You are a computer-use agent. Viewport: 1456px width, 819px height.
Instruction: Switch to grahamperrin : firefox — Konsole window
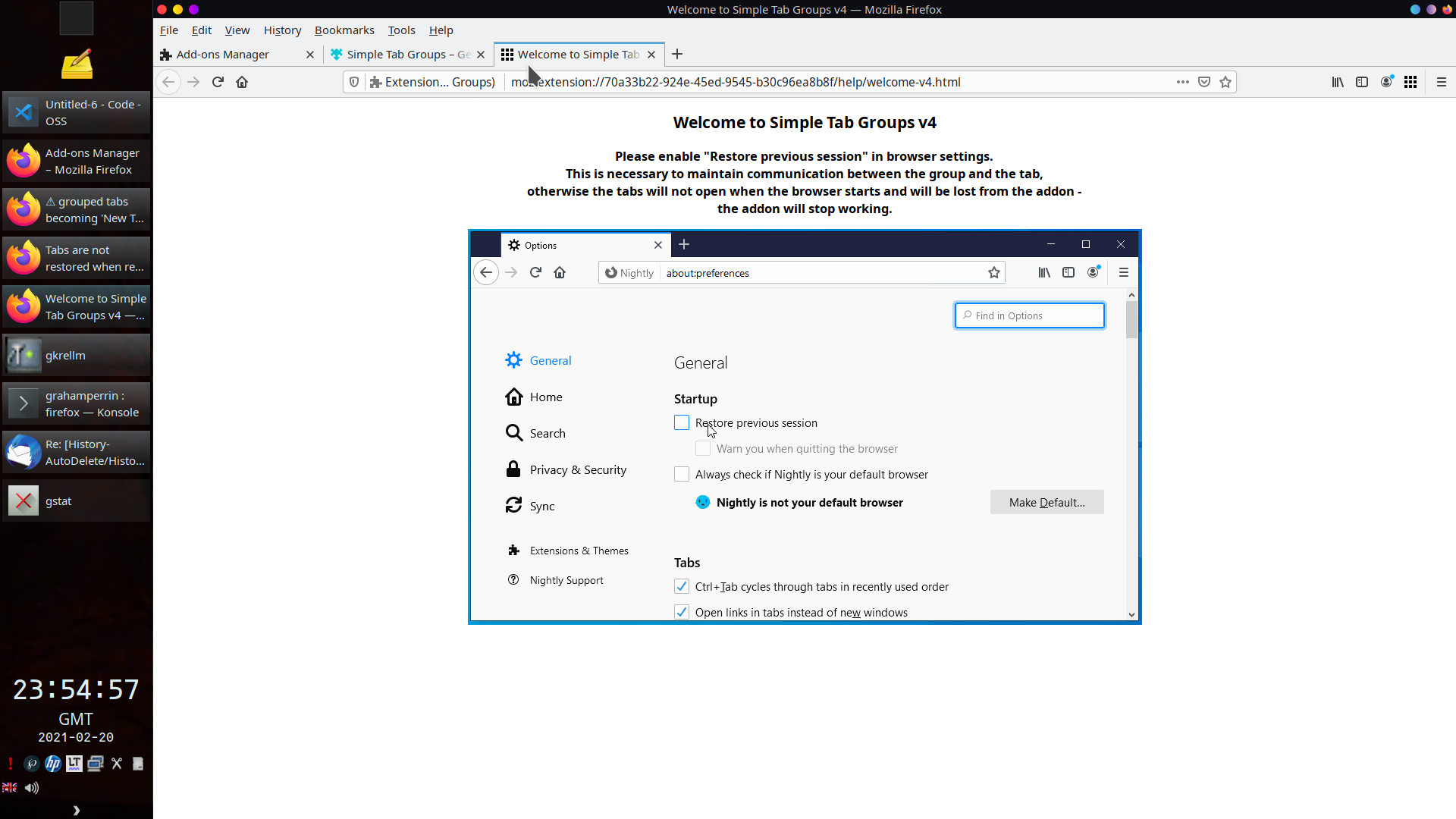76,403
